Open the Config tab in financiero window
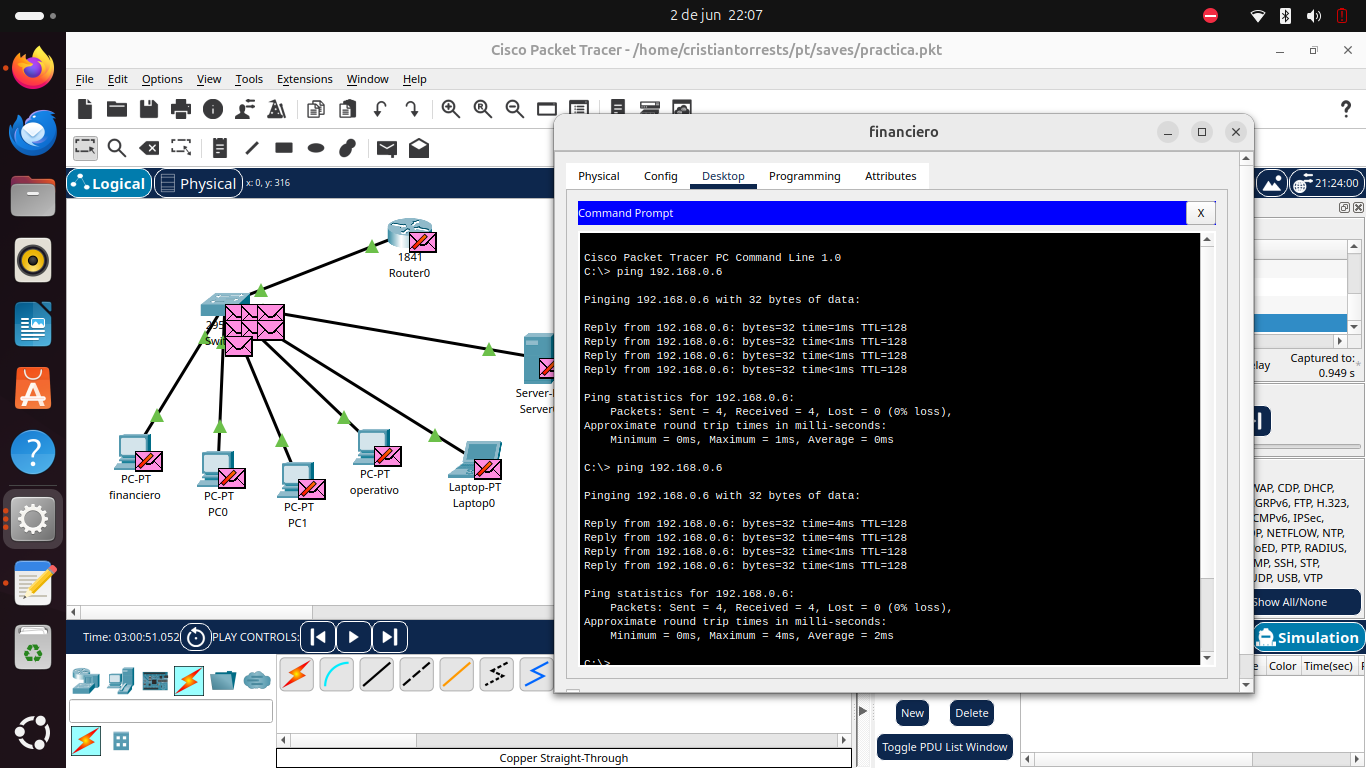The height and width of the screenshot is (768, 1366). 661,176
